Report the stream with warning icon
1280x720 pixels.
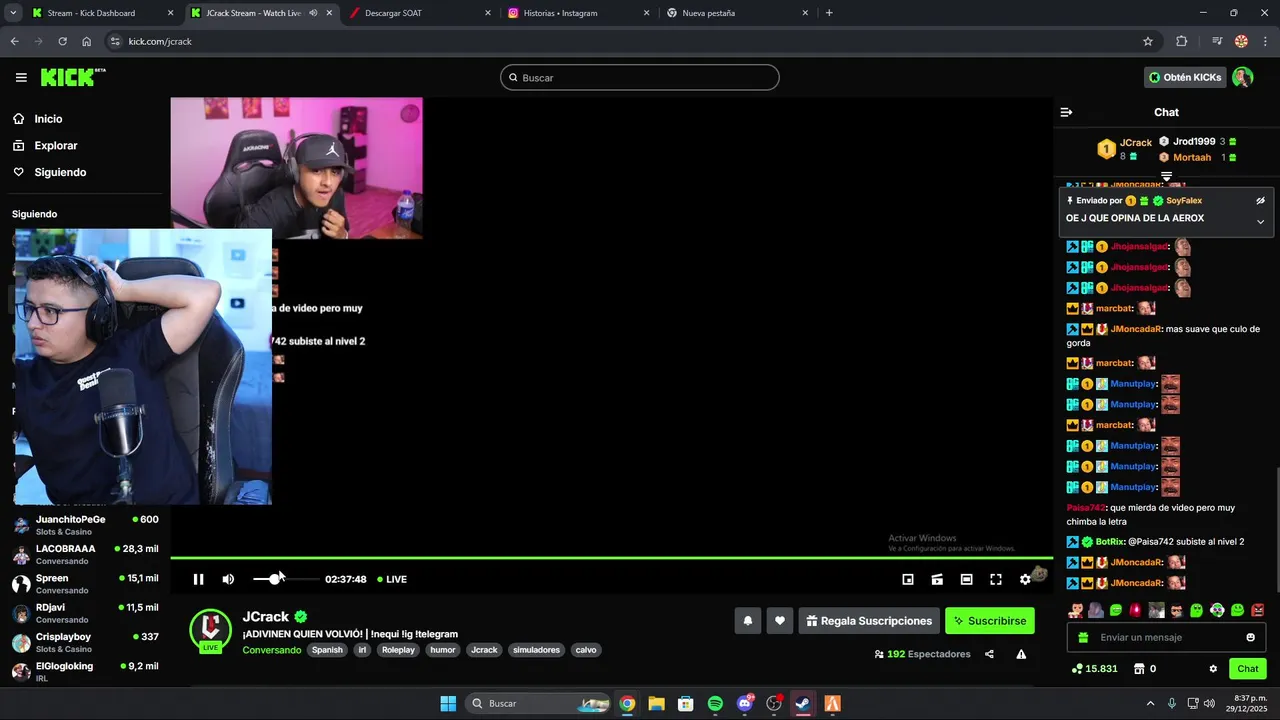pos(1021,654)
